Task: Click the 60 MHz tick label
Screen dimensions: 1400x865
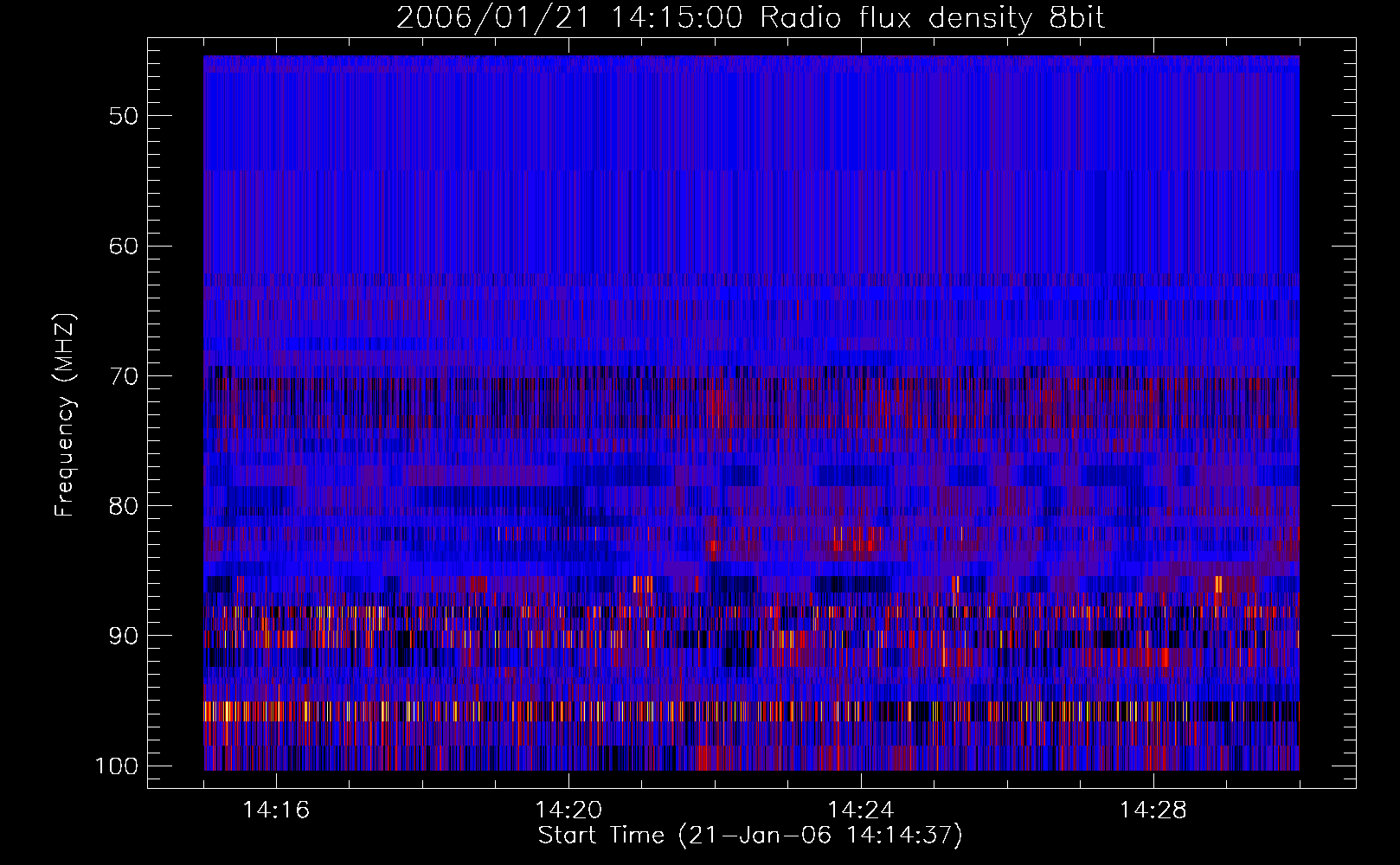Action: (124, 246)
